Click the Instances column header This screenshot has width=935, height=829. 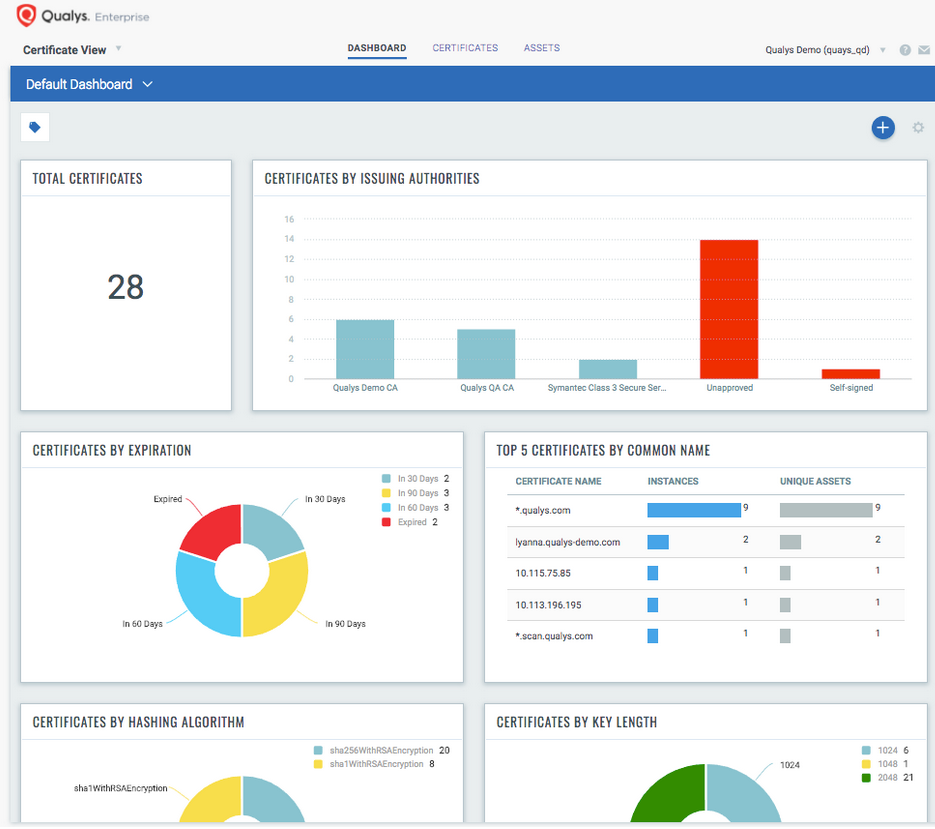[x=673, y=481]
